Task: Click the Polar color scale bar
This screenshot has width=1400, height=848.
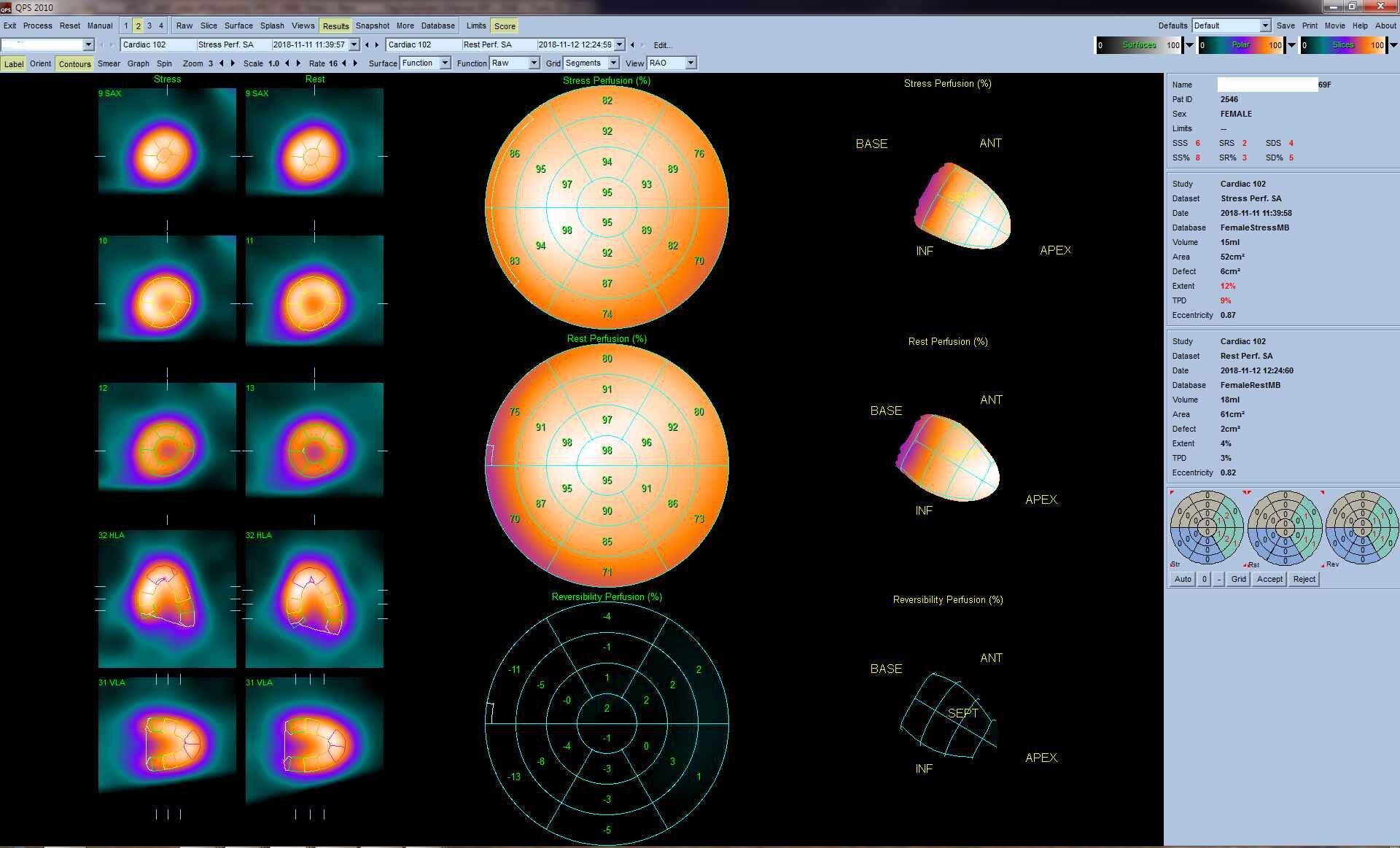Action: tap(1240, 45)
